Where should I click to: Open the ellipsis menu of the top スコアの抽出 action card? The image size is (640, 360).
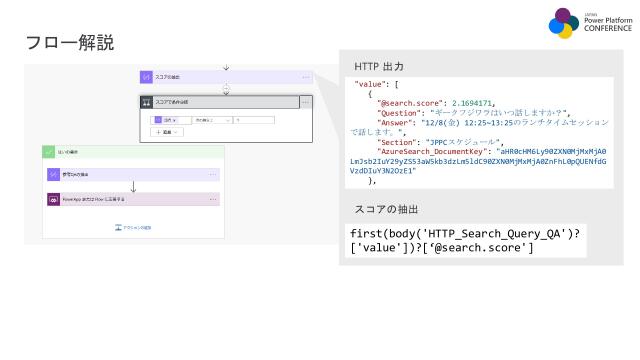pyautogui.click(x=306, y=77)
